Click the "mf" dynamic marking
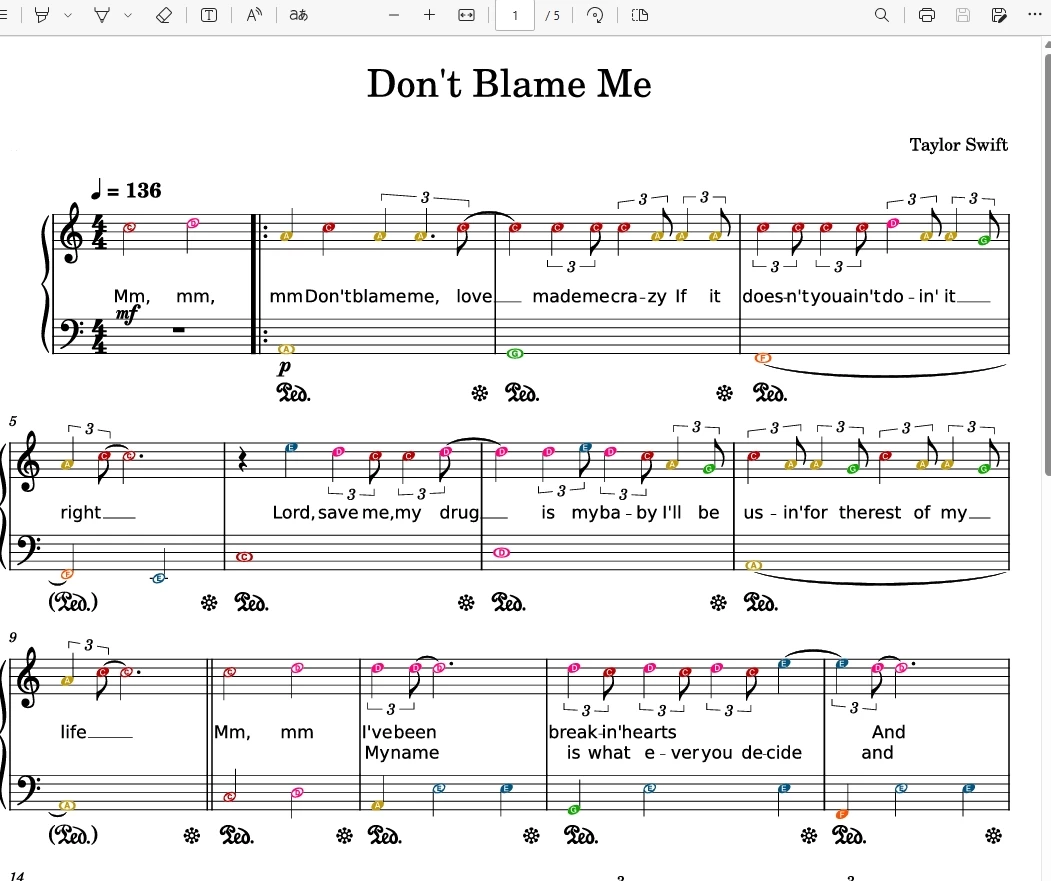The height and width of the screenshot is (881, 1051). [127, 314]
